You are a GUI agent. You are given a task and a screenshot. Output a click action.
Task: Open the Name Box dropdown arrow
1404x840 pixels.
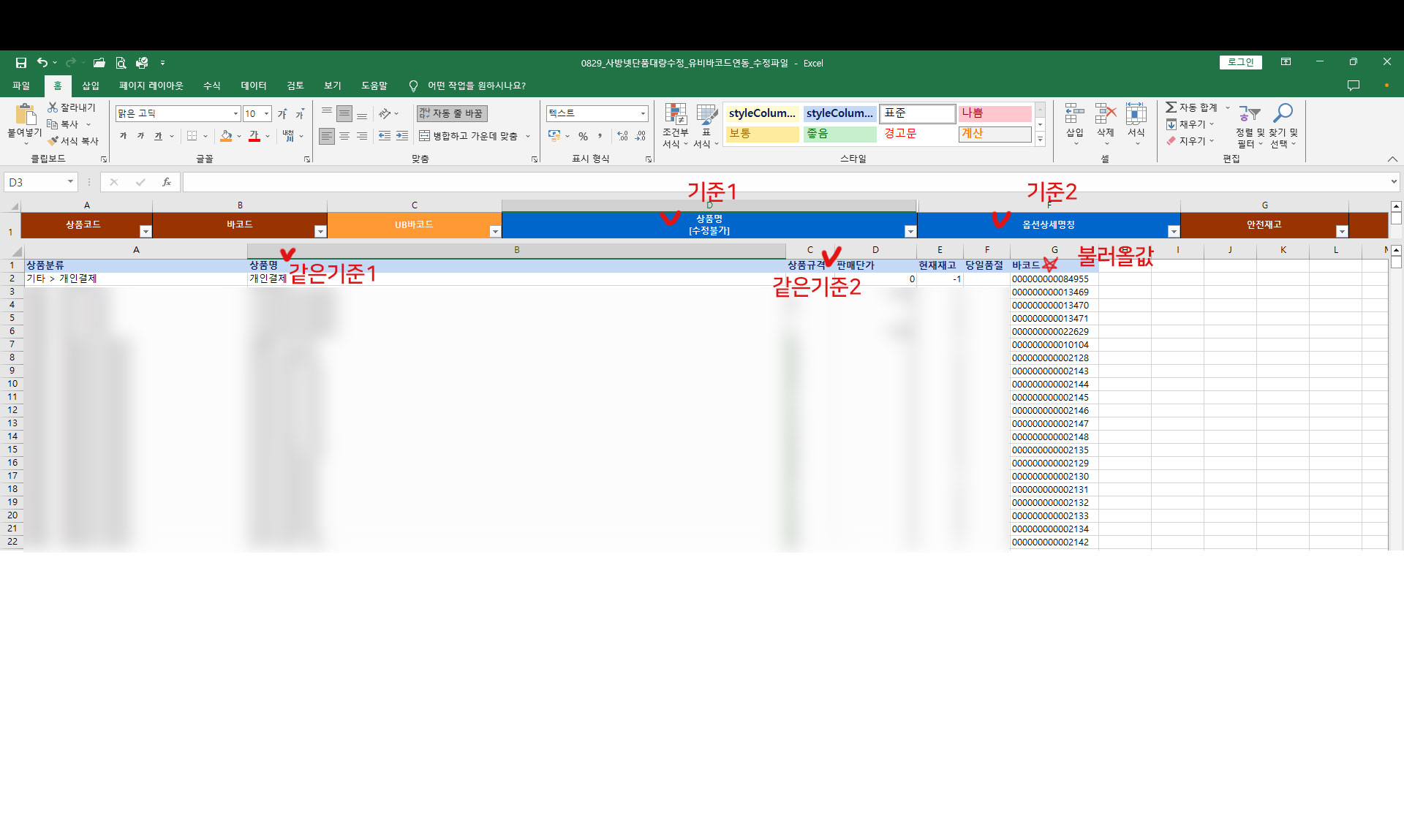[70, 182]
